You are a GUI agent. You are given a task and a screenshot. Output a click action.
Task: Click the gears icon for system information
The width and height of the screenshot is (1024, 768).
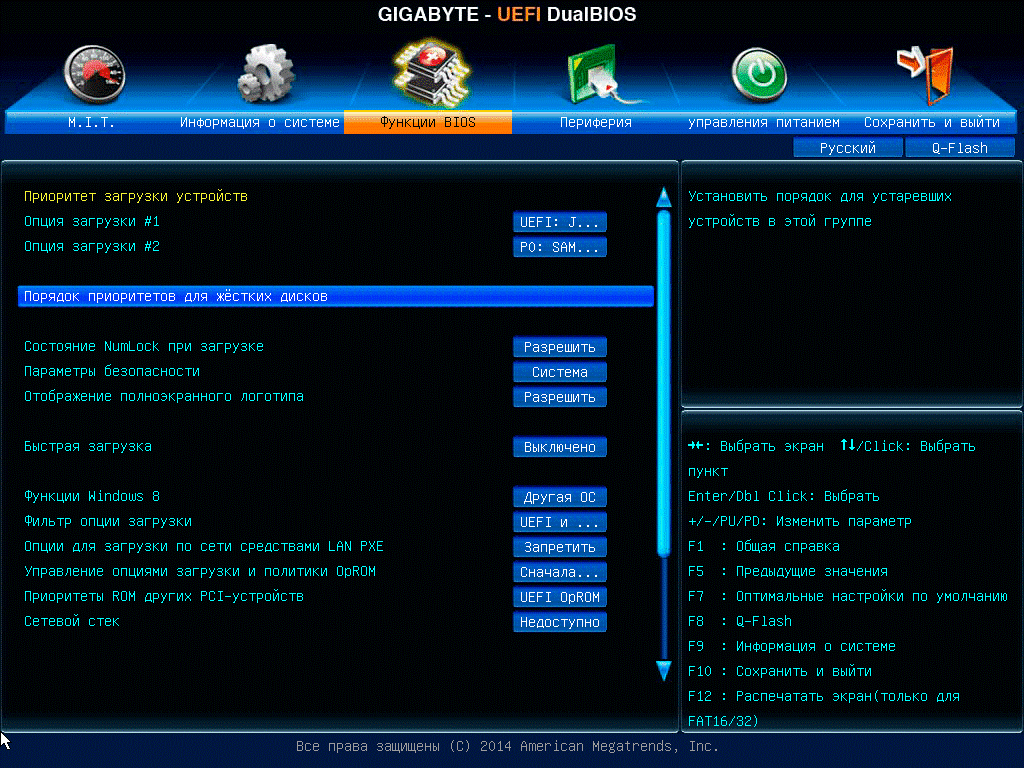266,73
